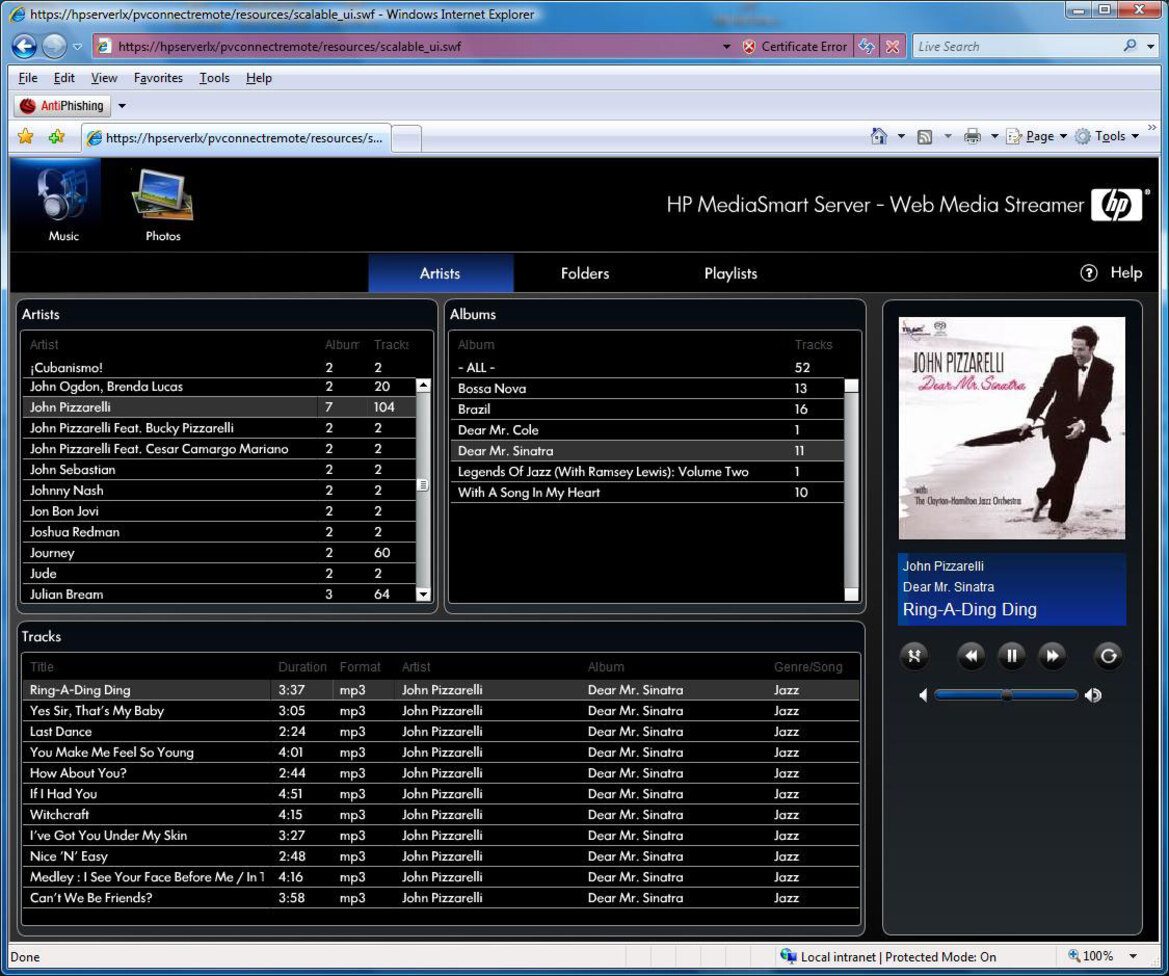The width and height of the screenshot is (1169, 976).
Task: Expand the address bar URL dropdown
Action: [x=726, y=46]
